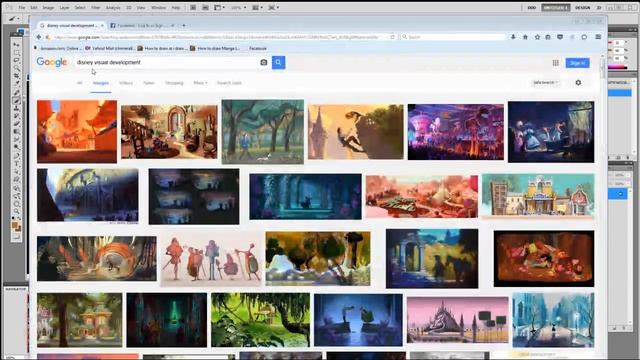This screenshot has height=360, width=640.
Task: Click the browser's secondary Search box
Action: click(x=453, y=37)
